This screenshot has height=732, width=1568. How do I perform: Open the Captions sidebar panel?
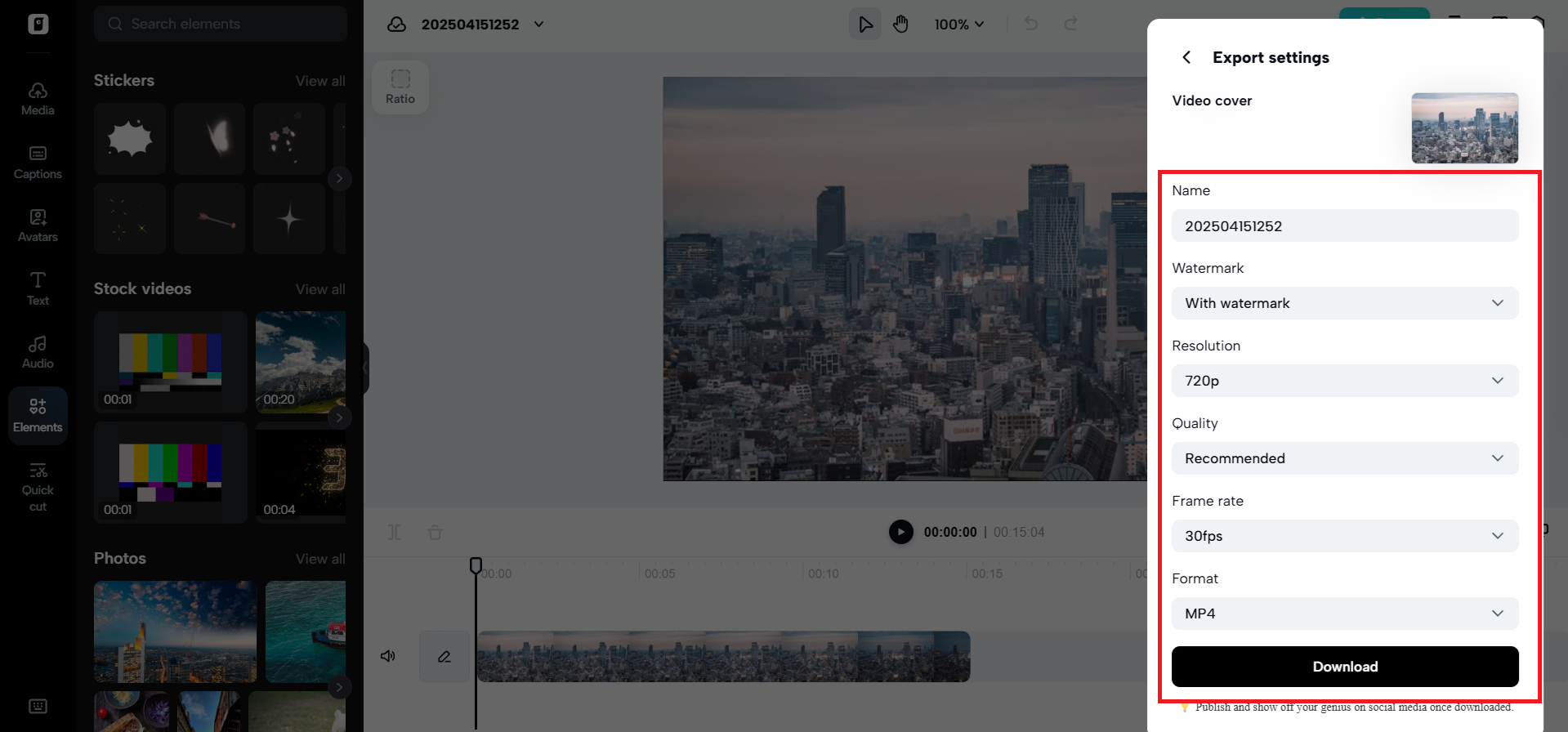point(38,163)
